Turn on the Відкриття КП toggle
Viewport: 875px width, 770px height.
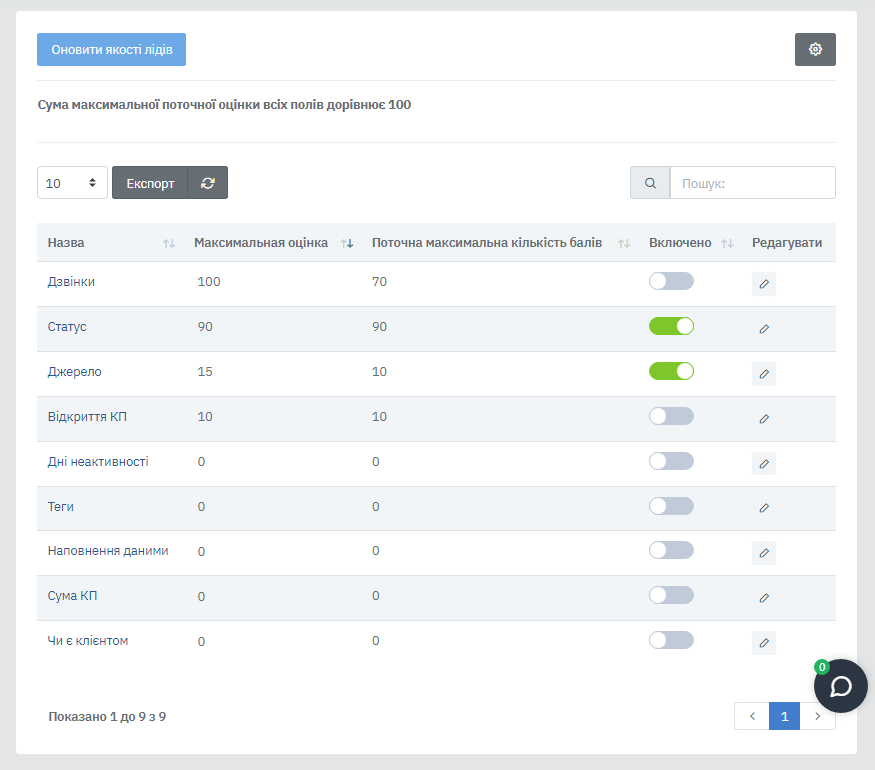pos(671,416)
